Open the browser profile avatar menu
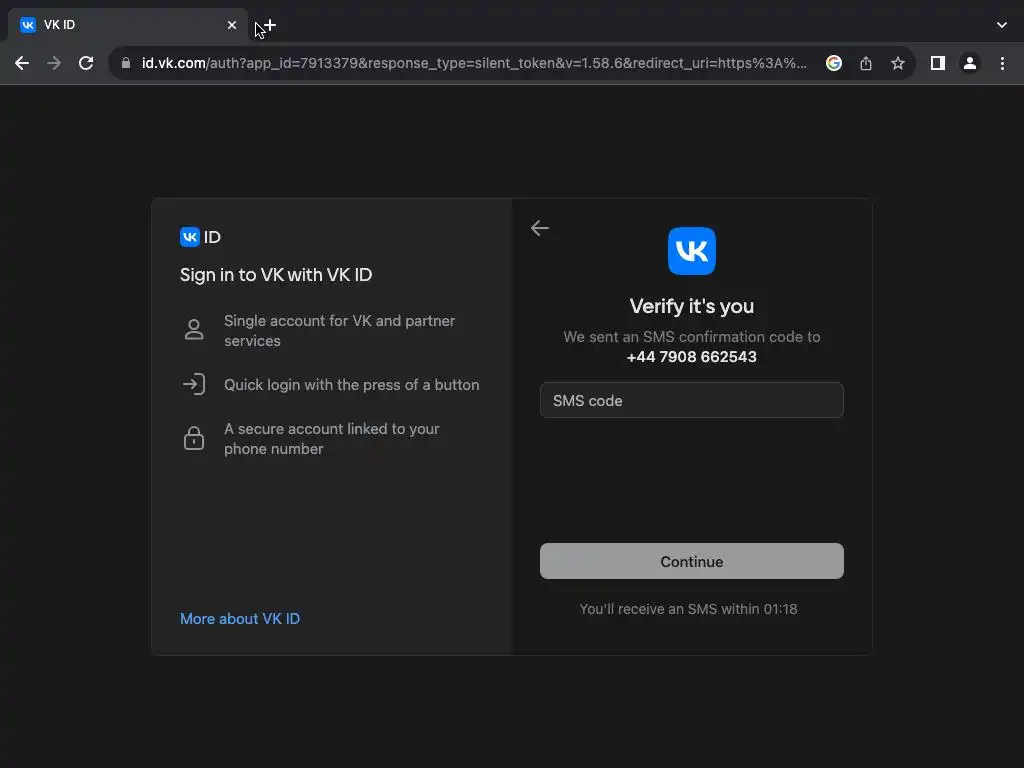 click(x=970, y=63)
